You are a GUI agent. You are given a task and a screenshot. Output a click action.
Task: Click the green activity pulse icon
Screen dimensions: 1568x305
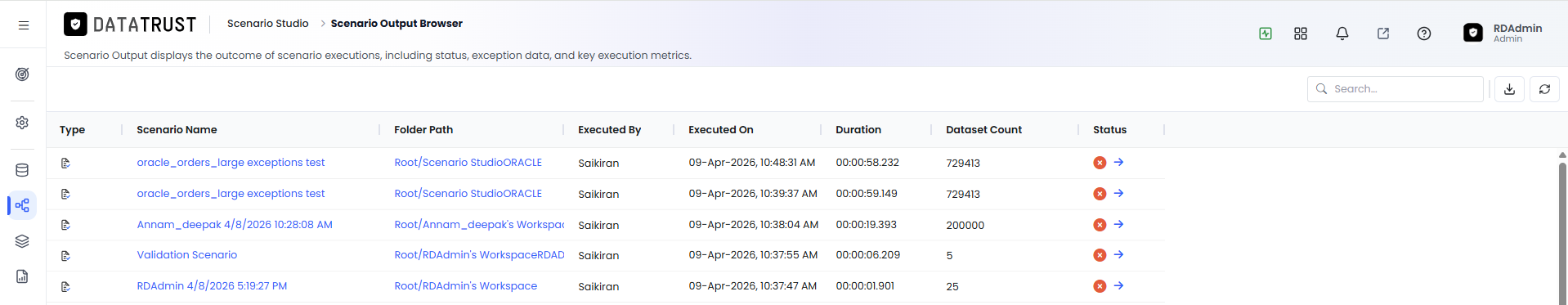(x=1266, y=34)
